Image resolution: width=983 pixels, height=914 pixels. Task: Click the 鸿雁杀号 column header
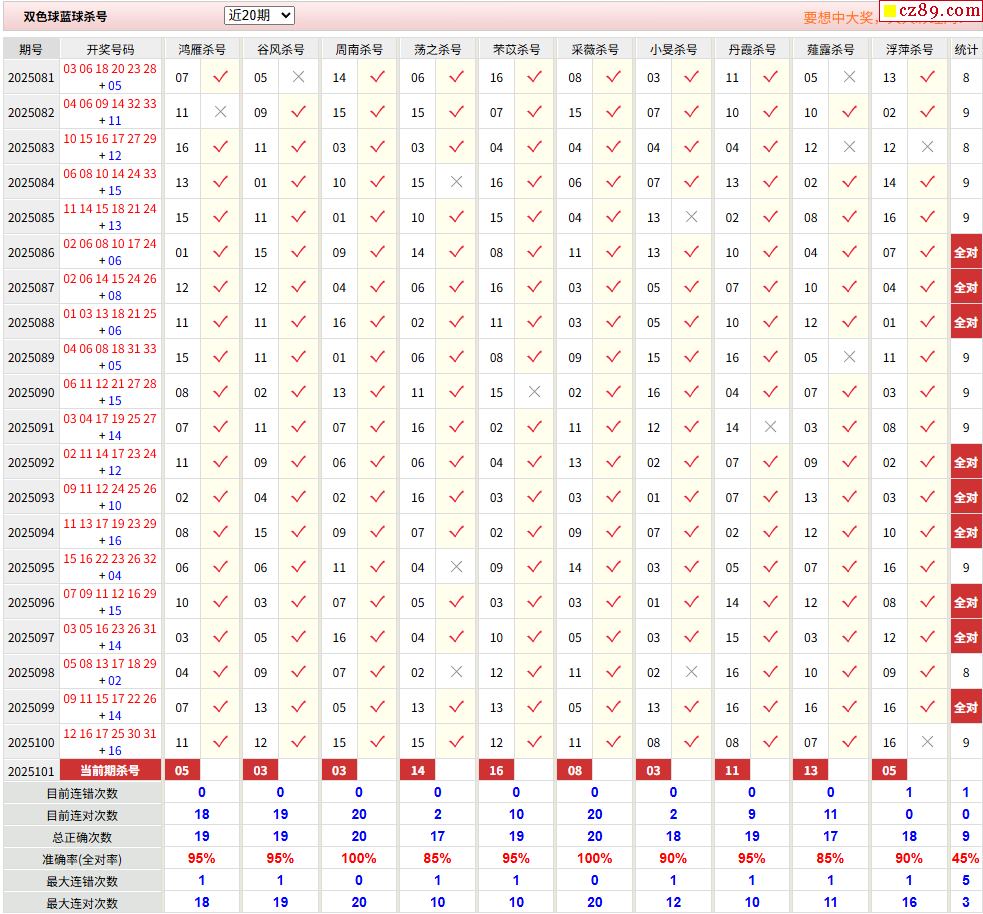[202, 49]
